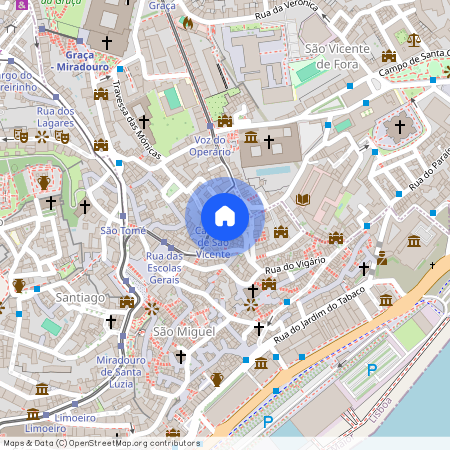Screen dimensions: 450x450
Task: Select the castle icon beside the scales icon
Action: click(389, 56)
